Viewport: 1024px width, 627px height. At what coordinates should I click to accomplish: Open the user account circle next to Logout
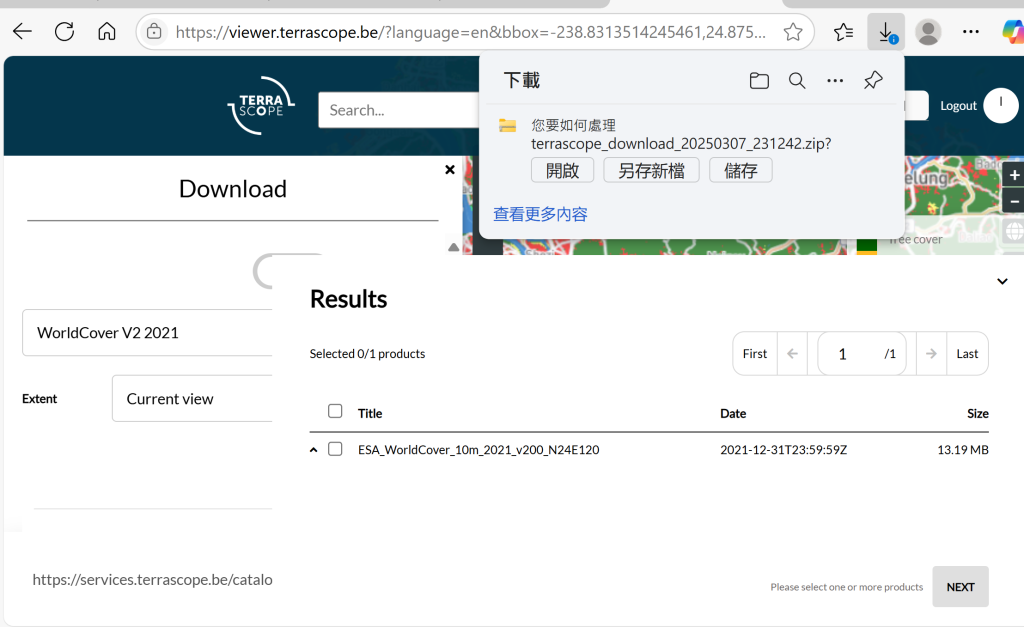(1001, 105)
